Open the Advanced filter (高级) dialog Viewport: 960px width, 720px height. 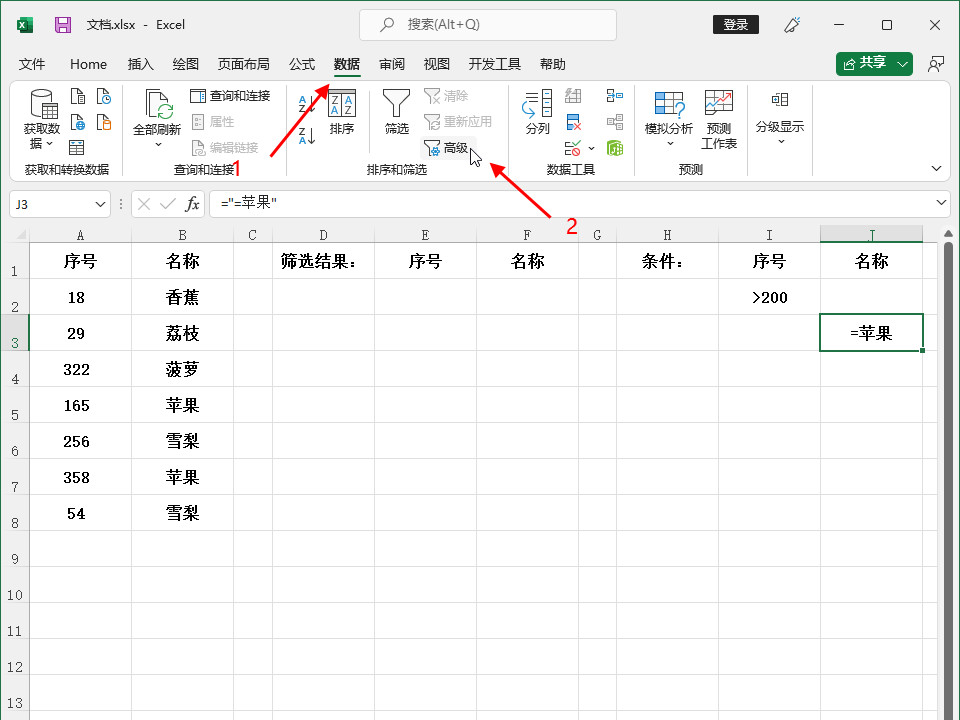click(446, 148)
